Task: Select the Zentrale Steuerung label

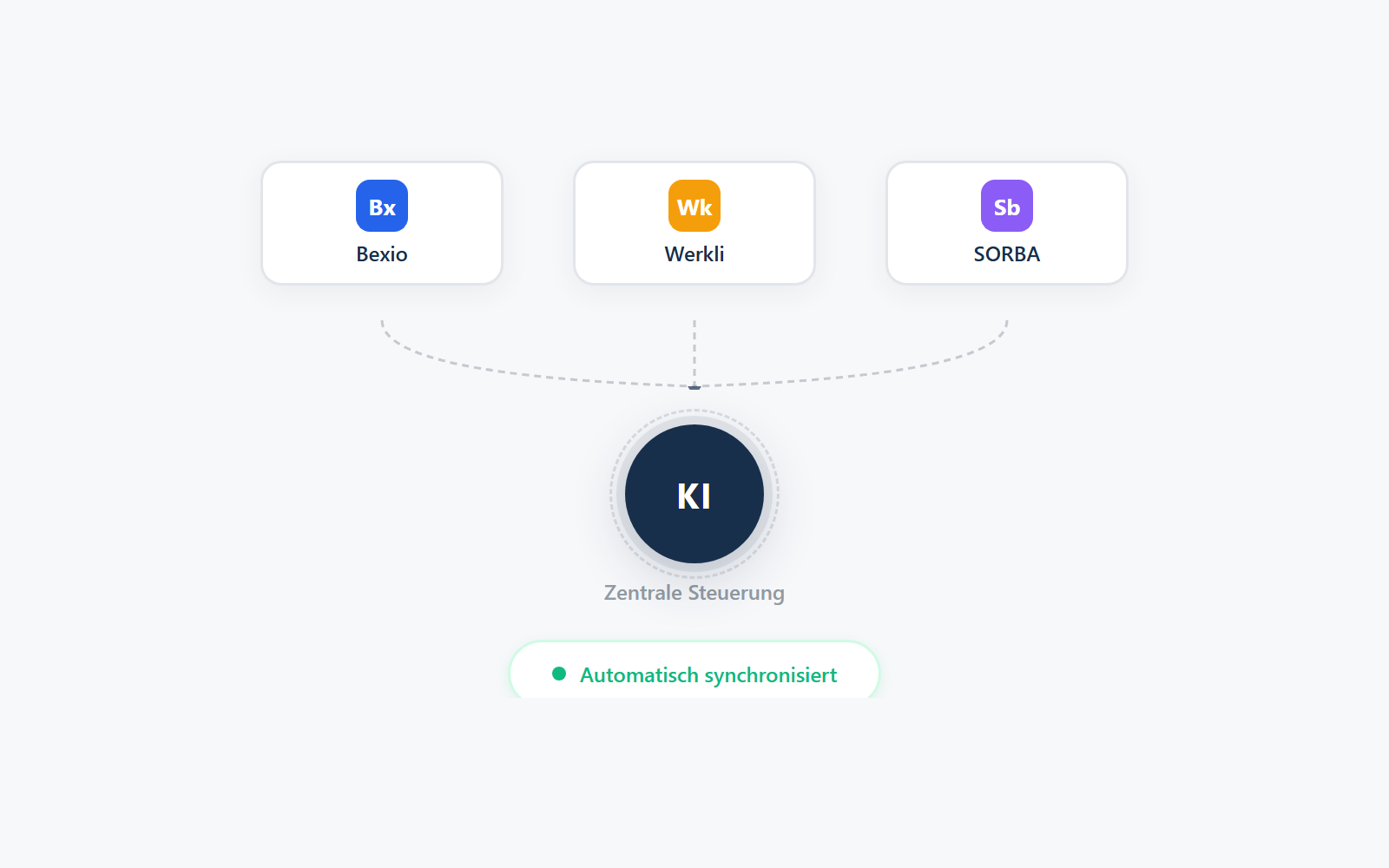Action: point(694,593)
